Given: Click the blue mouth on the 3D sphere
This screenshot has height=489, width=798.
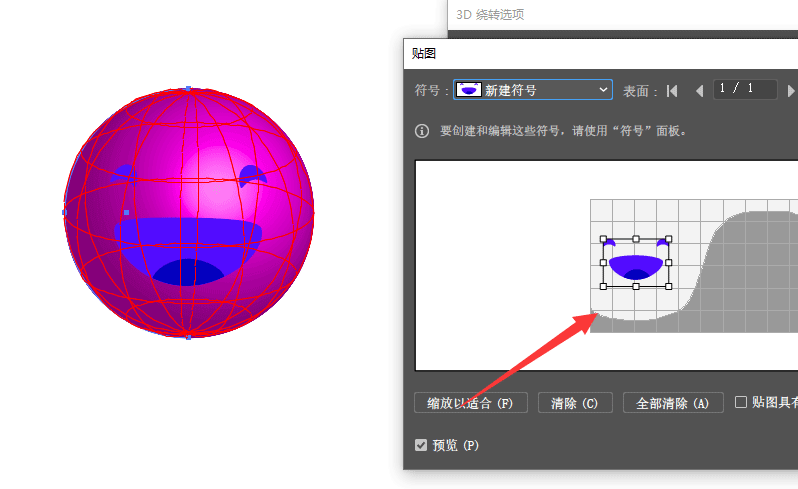Looking at the screenshot, I should click(x=190, y=248).
